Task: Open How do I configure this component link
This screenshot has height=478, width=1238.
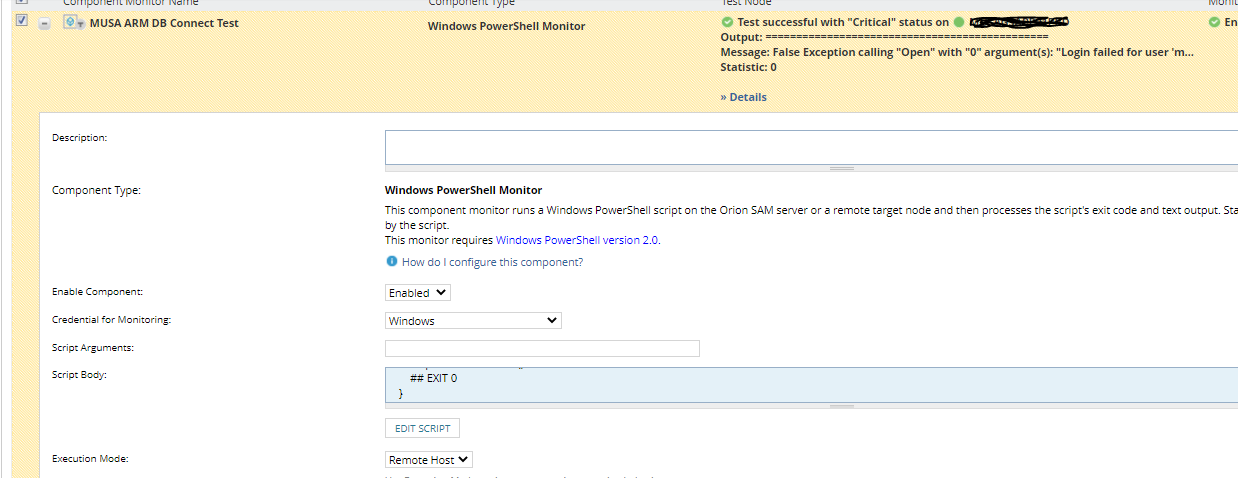Action: (492, 262)
